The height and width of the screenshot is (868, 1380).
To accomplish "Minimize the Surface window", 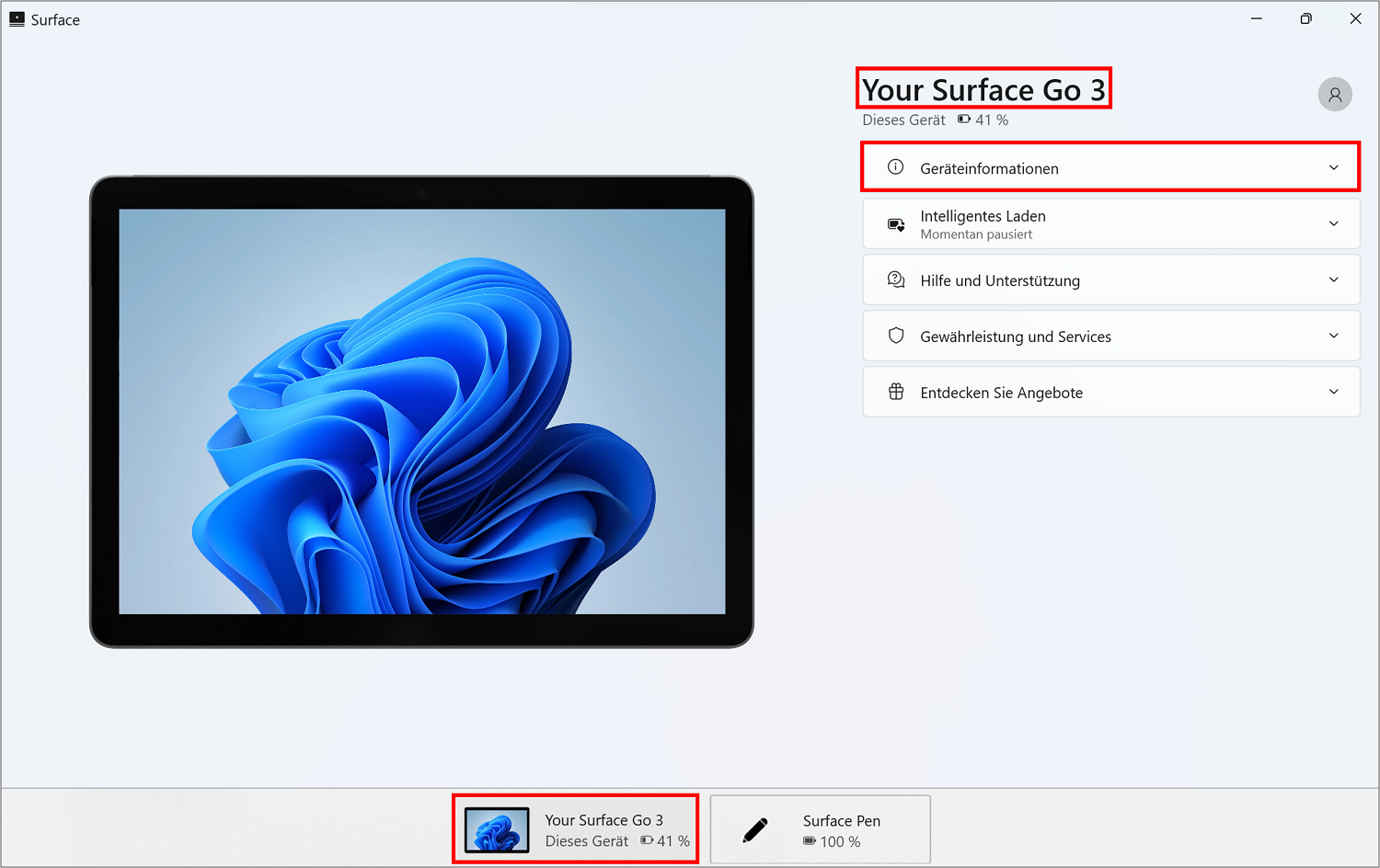I will tap(1257, 18).
